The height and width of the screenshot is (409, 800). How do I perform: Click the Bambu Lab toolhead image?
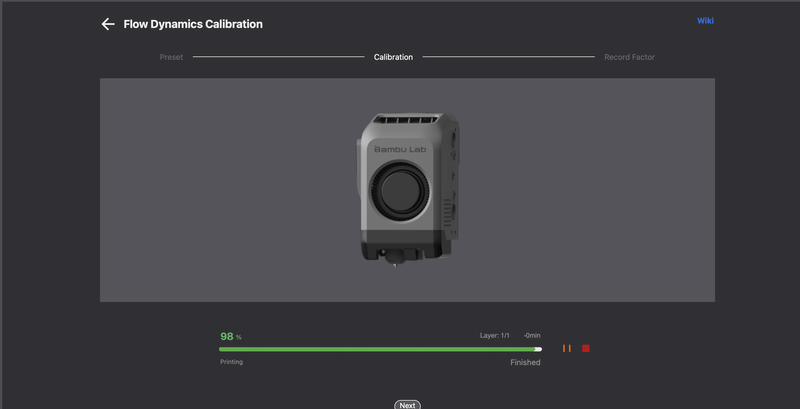click(408, 190)
